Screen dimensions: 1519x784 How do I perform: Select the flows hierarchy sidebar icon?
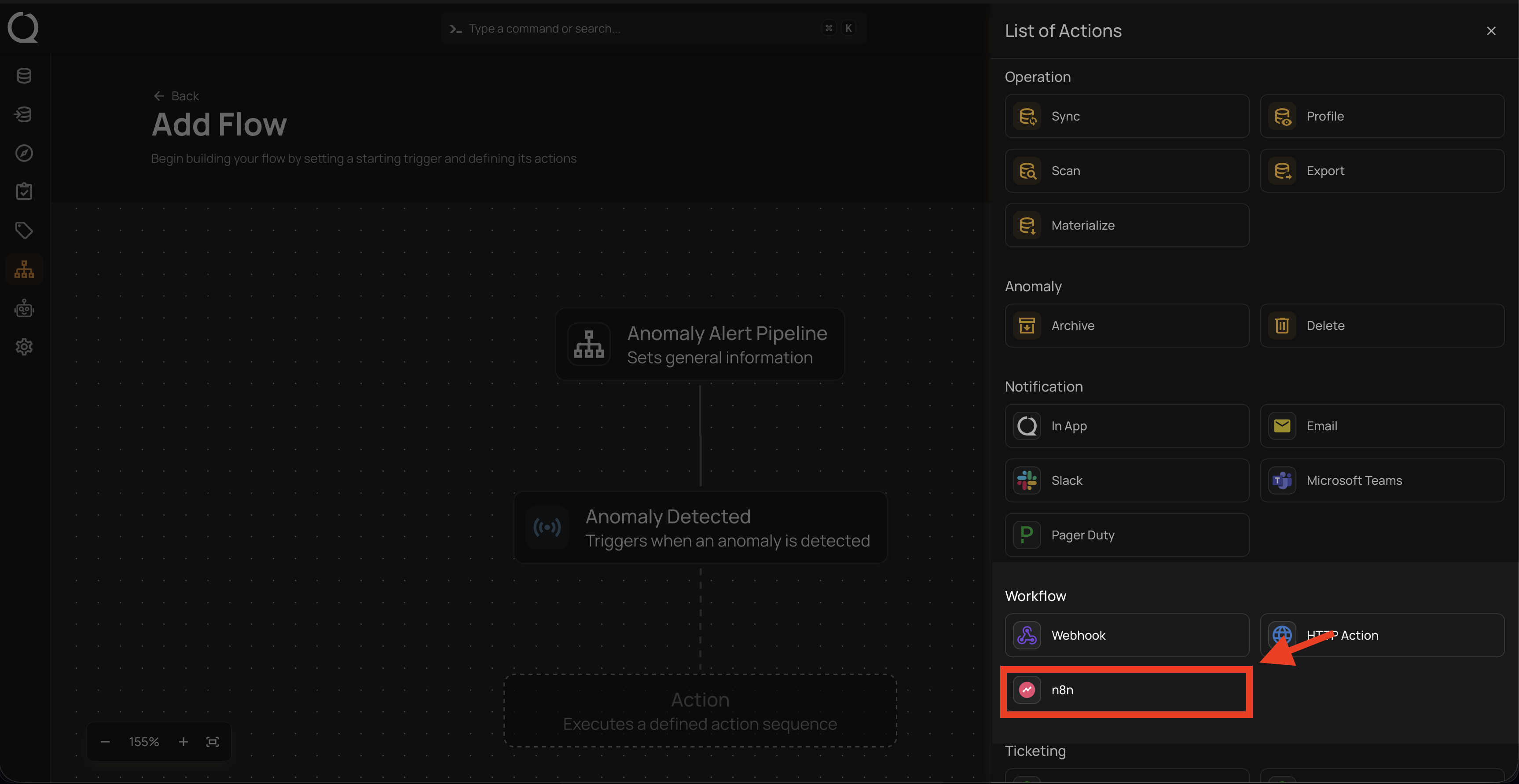click(x=24, y=269)
